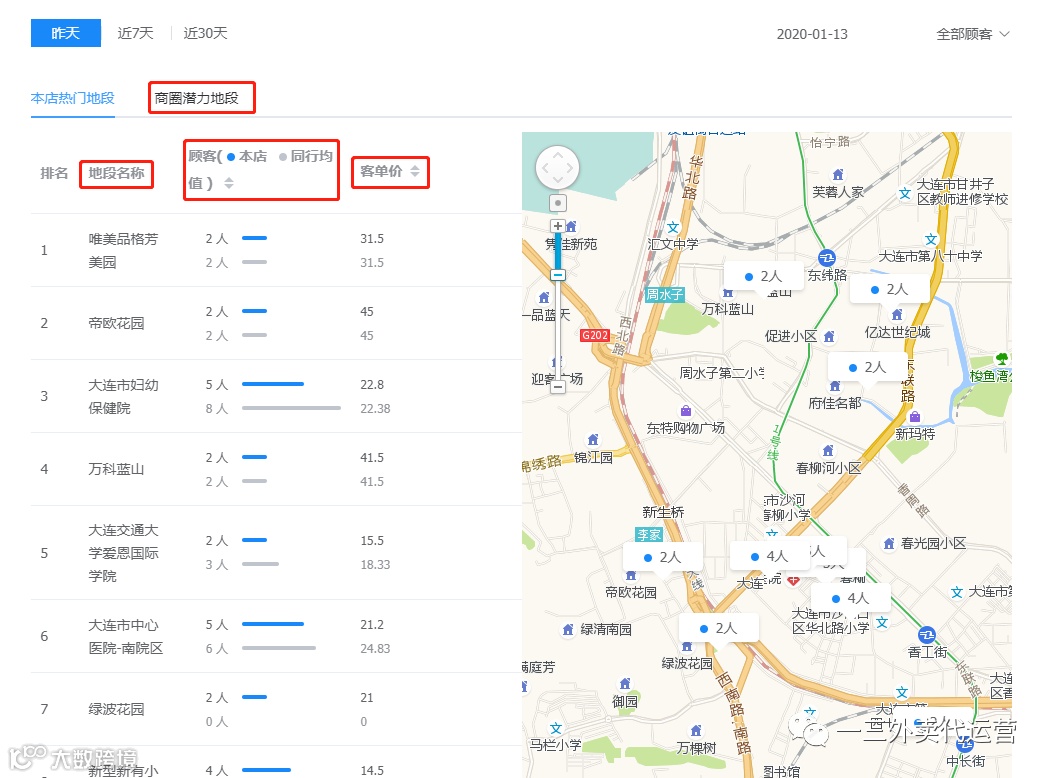The height and width of the screenshot is (778, 1052).
Task: Select the 万科蓝山 table row name
Action: pos(116,469)
